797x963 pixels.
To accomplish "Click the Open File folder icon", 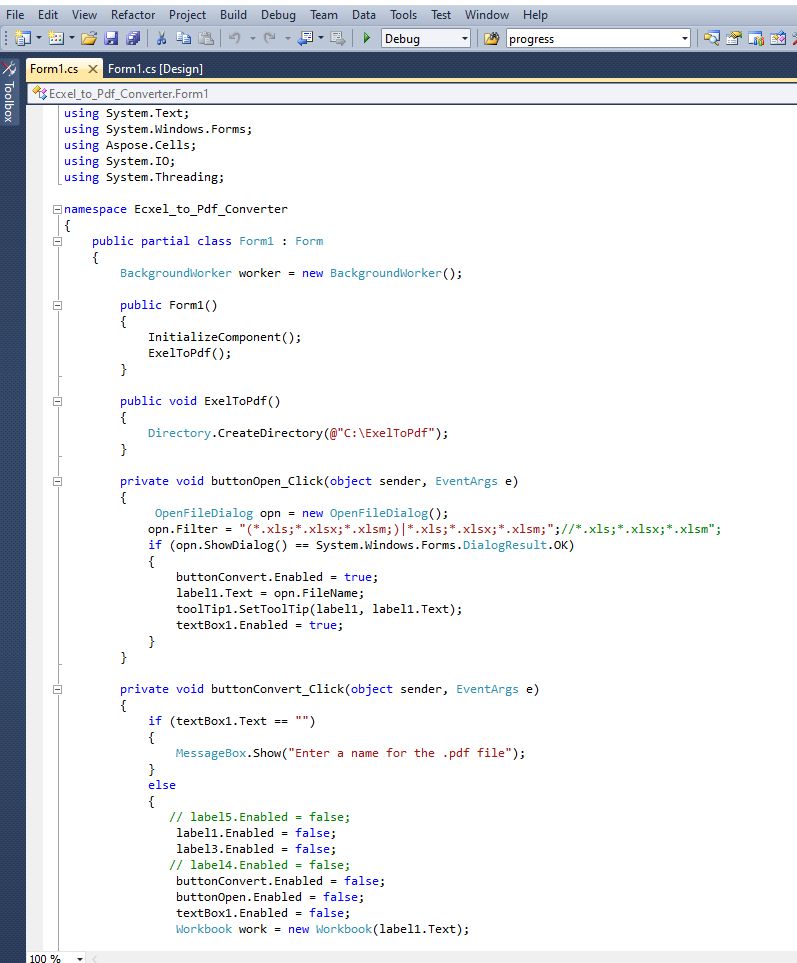I will 88,39.
